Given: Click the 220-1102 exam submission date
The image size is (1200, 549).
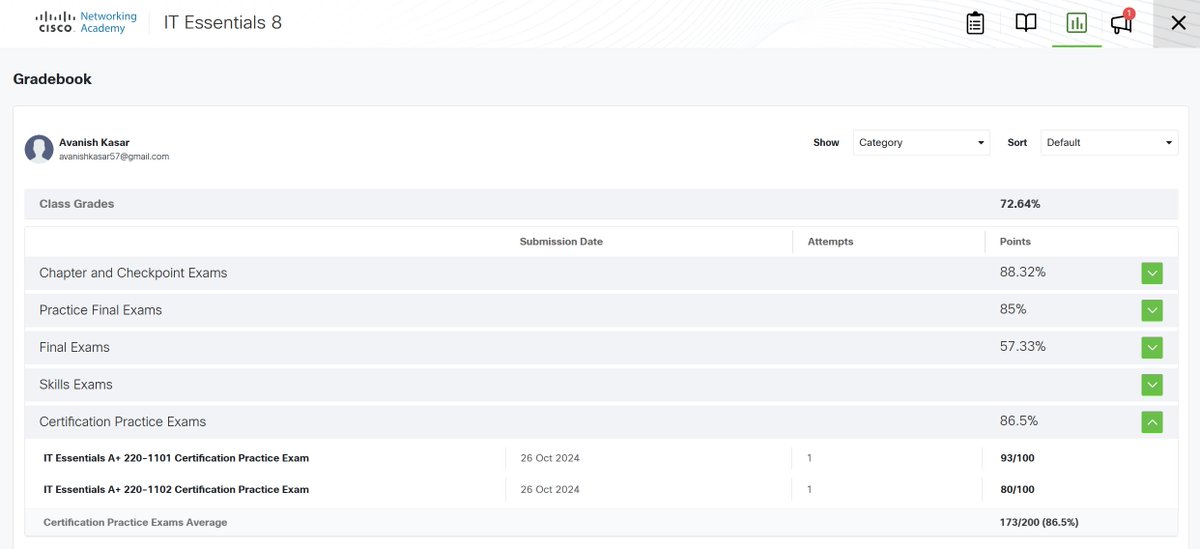Looking at the screenshot, I should click(550, 489).
